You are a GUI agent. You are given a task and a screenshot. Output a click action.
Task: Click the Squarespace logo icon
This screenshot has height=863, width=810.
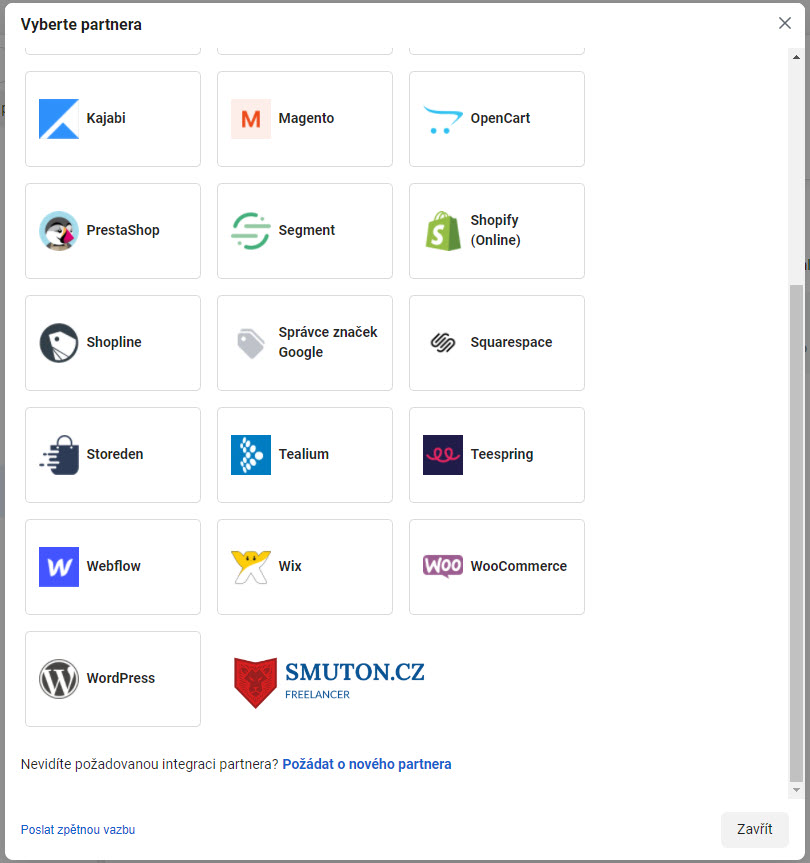point(443,343)
